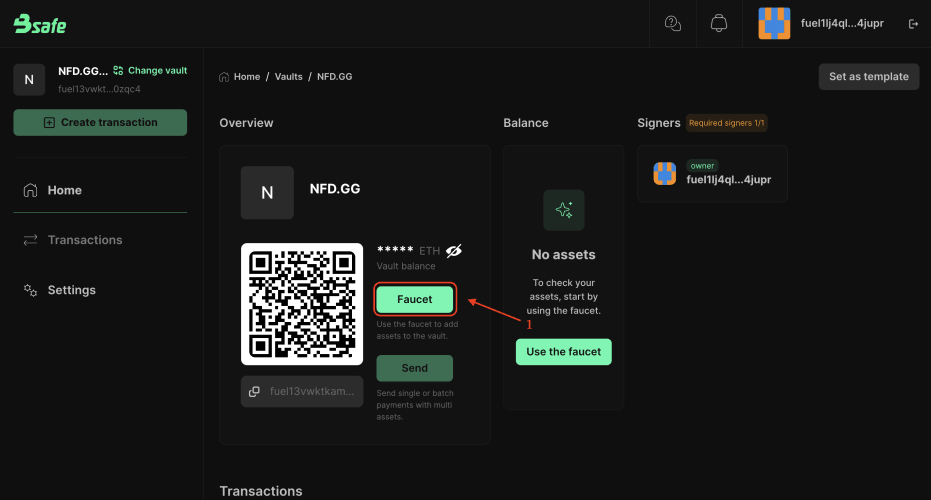Click the Bsafe logo
The width and height of the screenshot is (931, 500).
[40, 24]
